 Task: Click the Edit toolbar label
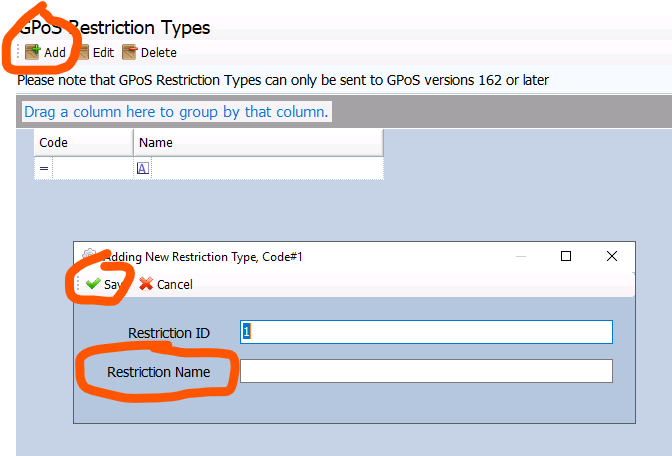103,53
